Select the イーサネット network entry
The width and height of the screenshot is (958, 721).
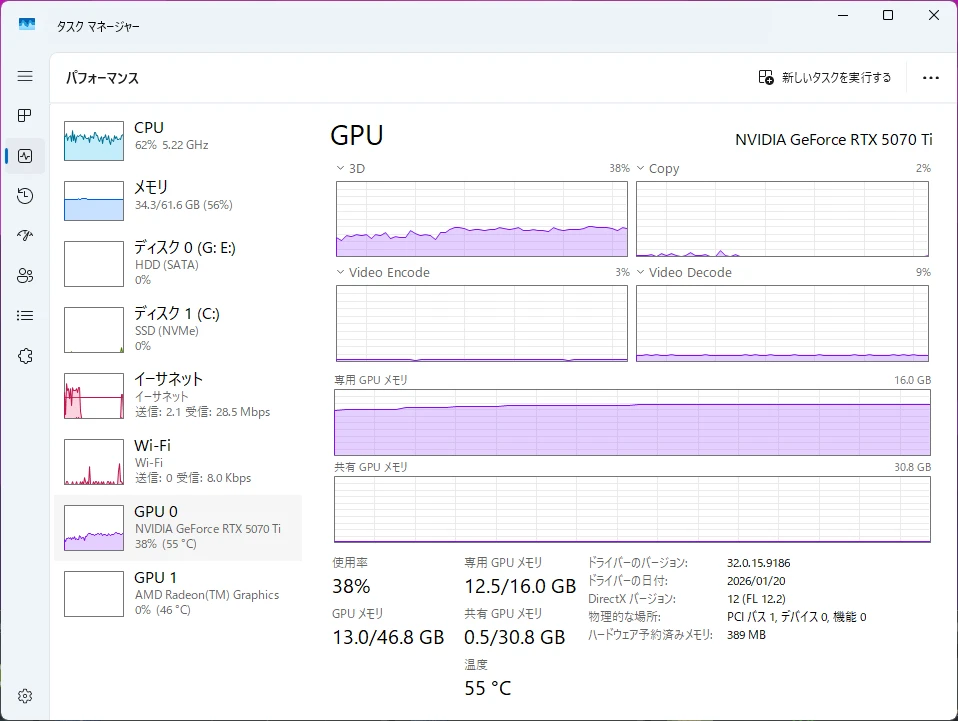pos(178,395)
